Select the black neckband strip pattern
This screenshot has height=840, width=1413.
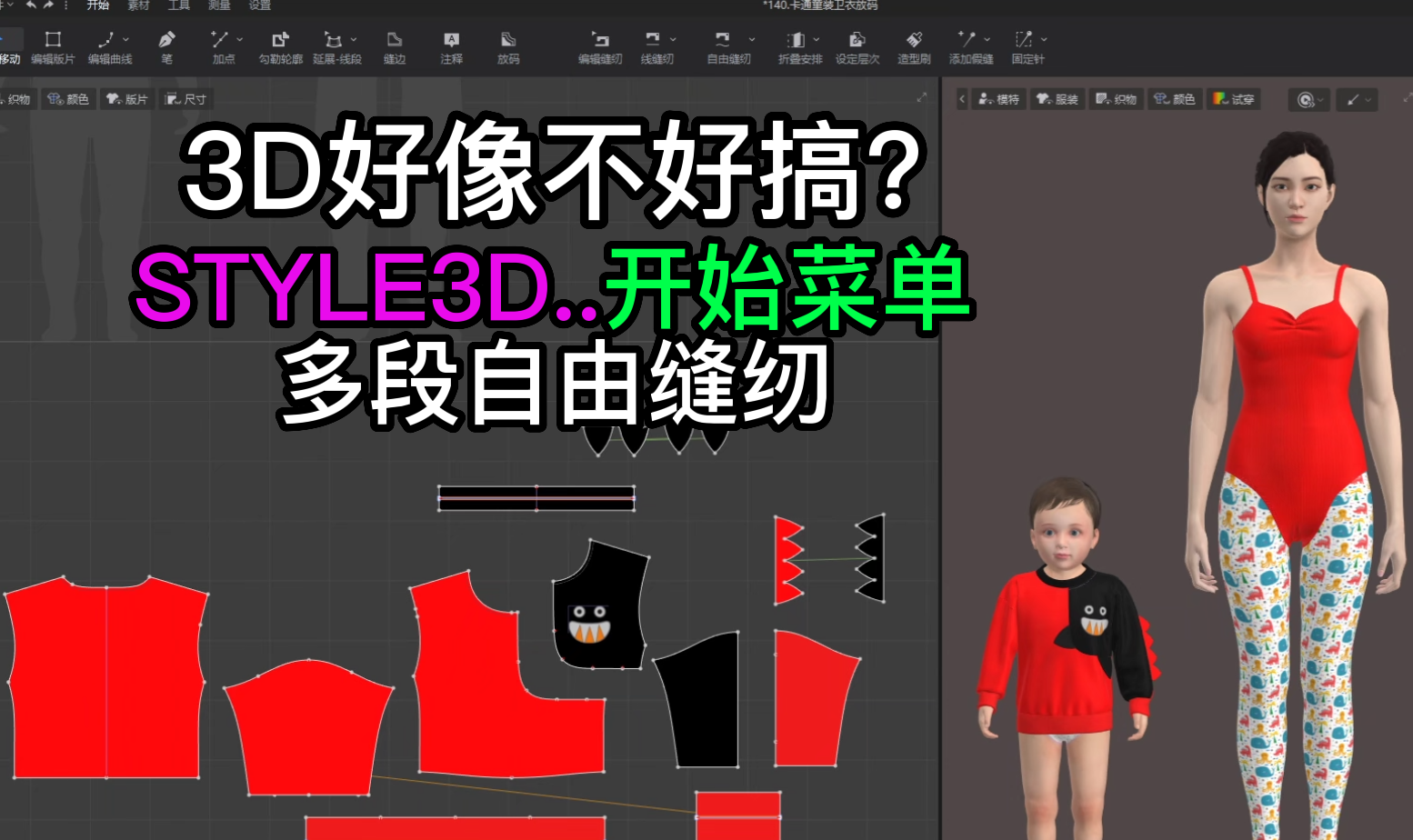(x=536, y=498)
